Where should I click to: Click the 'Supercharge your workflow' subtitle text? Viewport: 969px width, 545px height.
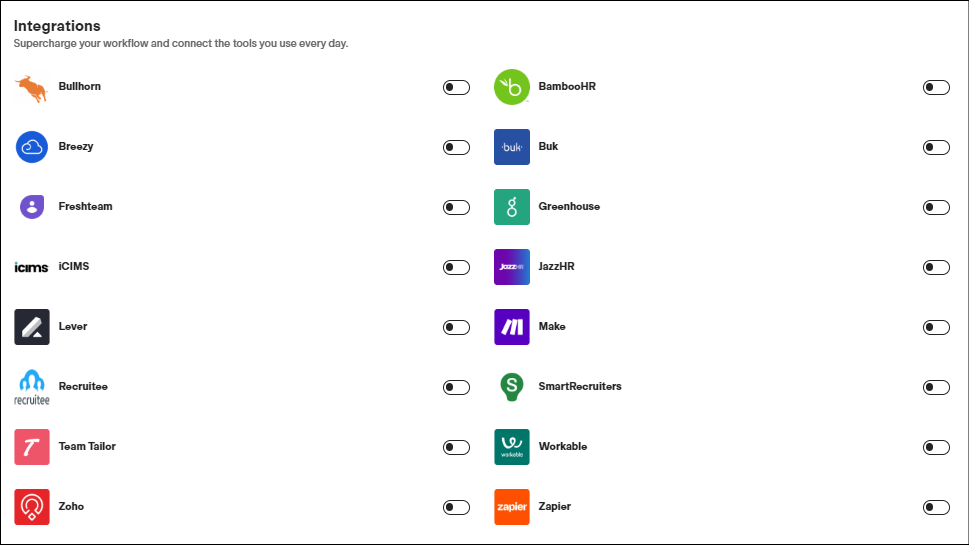(181, 44)
